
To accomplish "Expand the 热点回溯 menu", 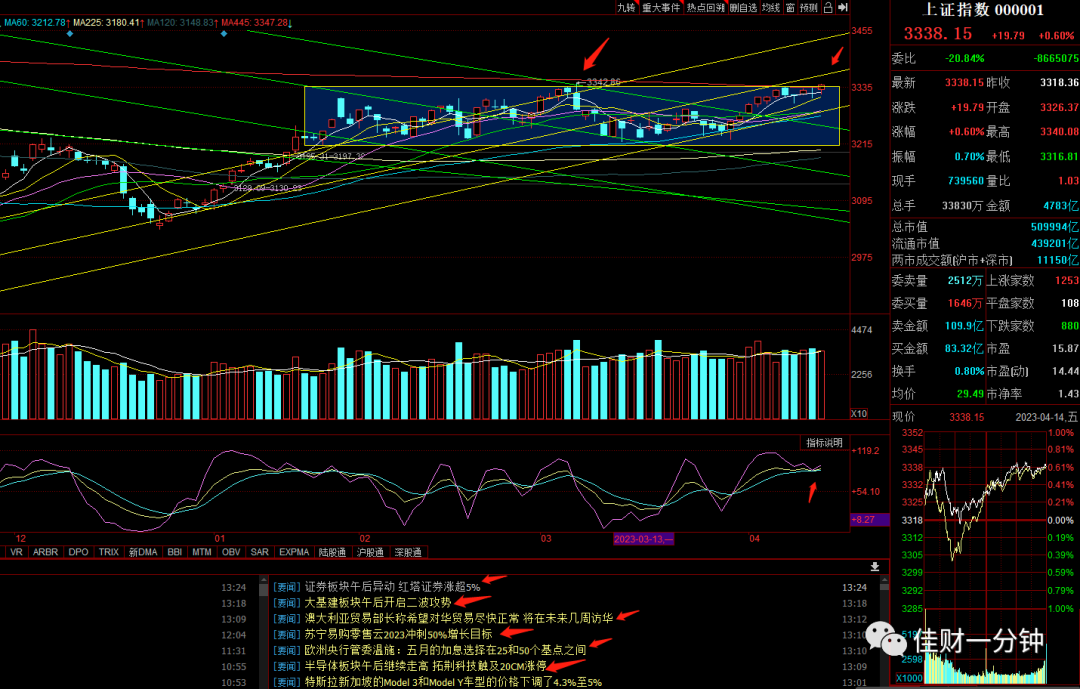I will click(x=705, y=8).
